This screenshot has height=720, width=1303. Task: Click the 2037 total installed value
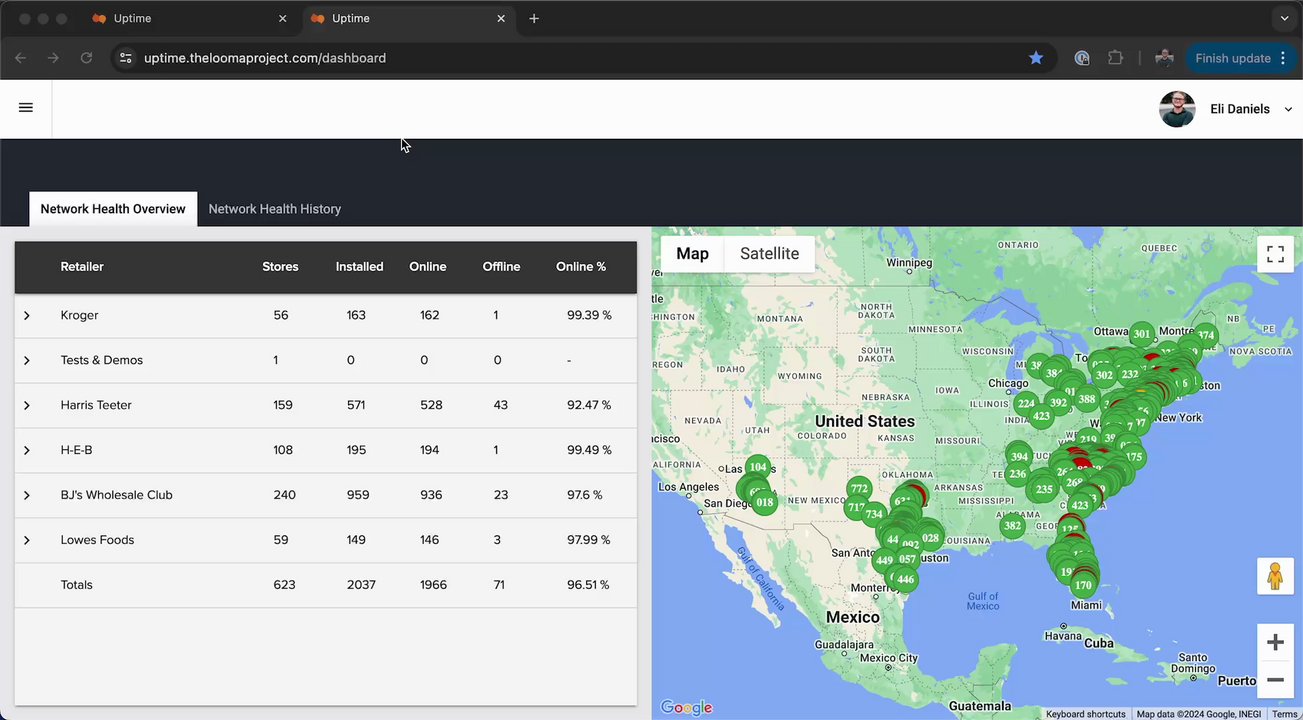click(361, 585)
